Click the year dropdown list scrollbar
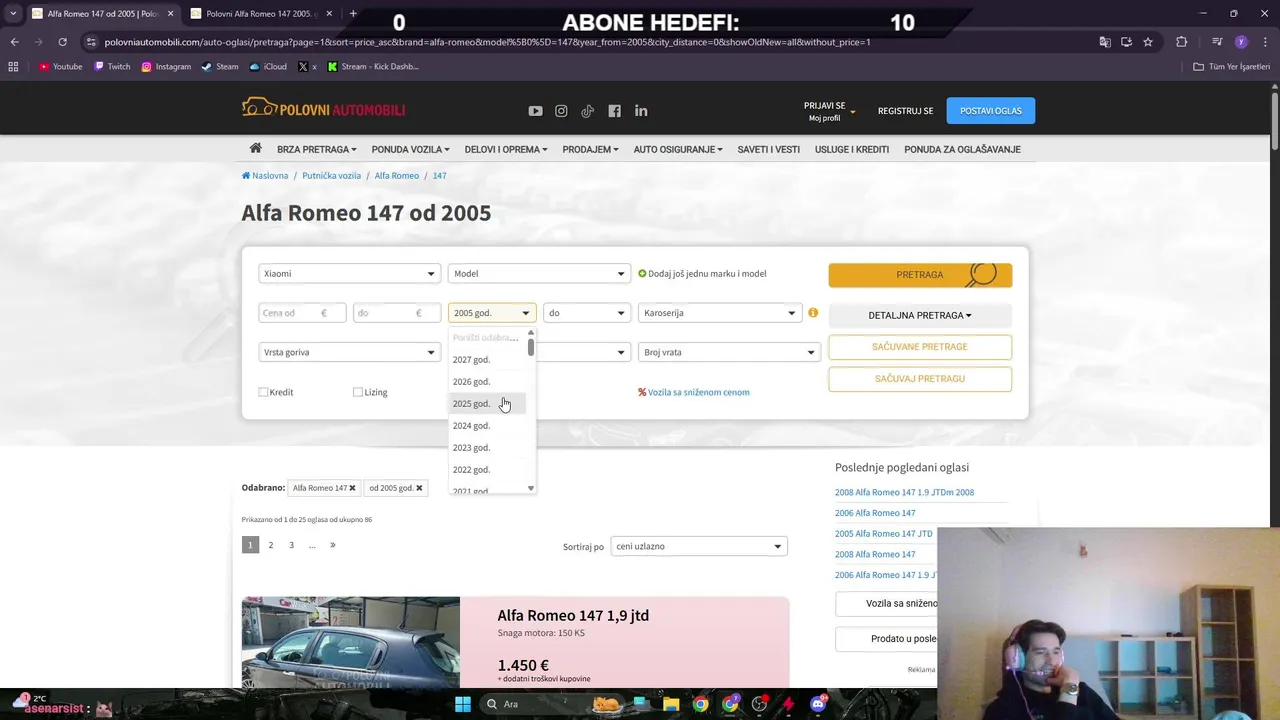This screenshot has height=720, width=1280. 531,348
